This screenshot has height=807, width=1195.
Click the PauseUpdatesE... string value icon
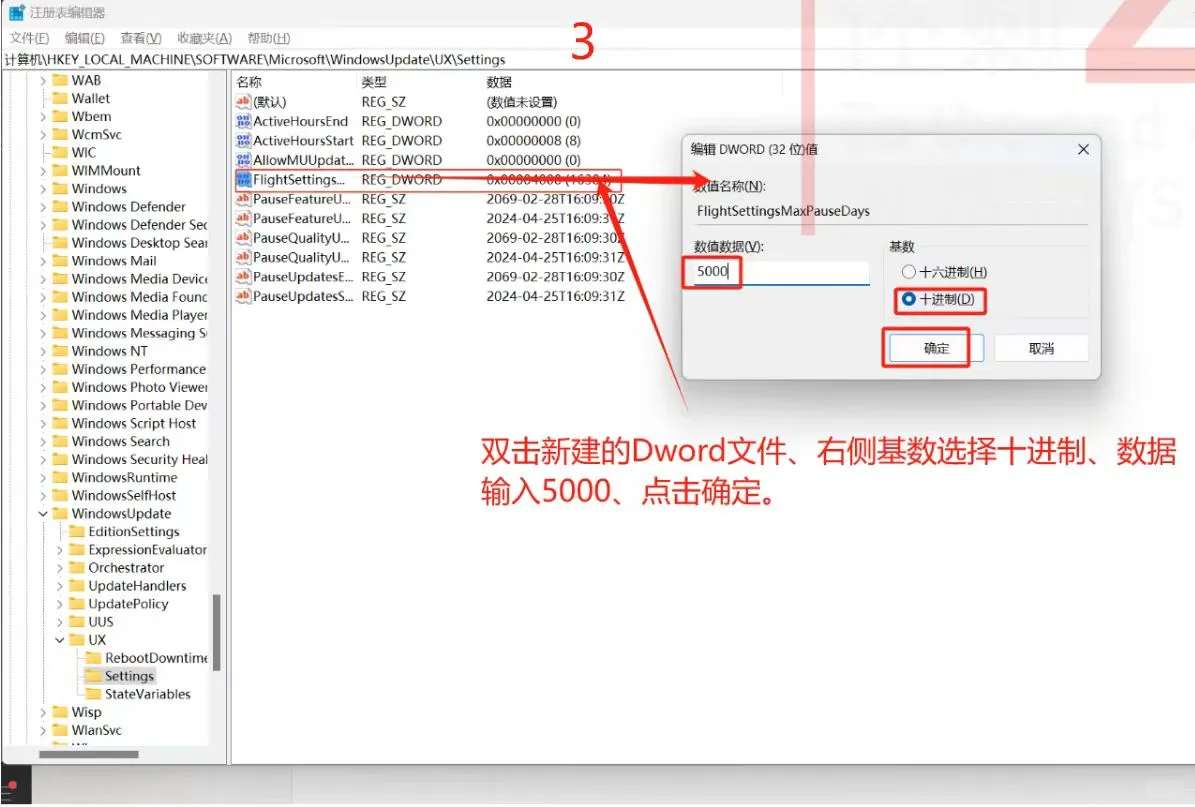[x=243, y=277]
